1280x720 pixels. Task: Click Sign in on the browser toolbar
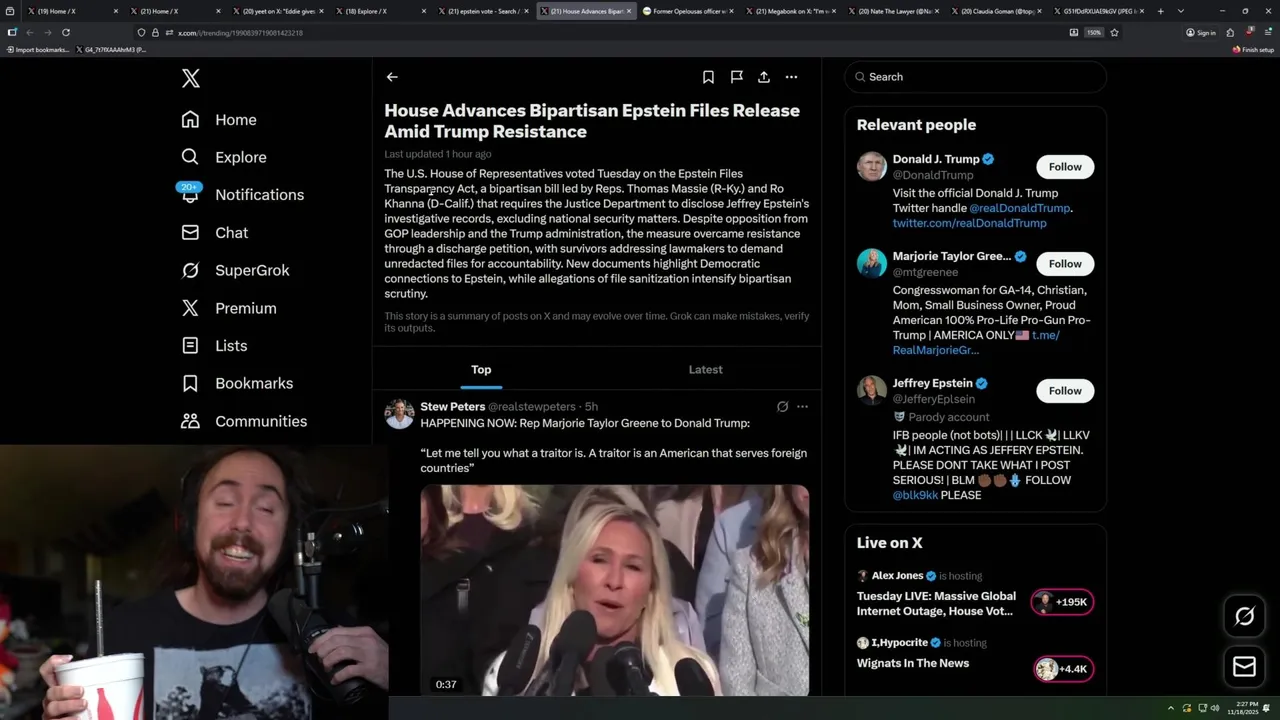[x=1201, y=32]
